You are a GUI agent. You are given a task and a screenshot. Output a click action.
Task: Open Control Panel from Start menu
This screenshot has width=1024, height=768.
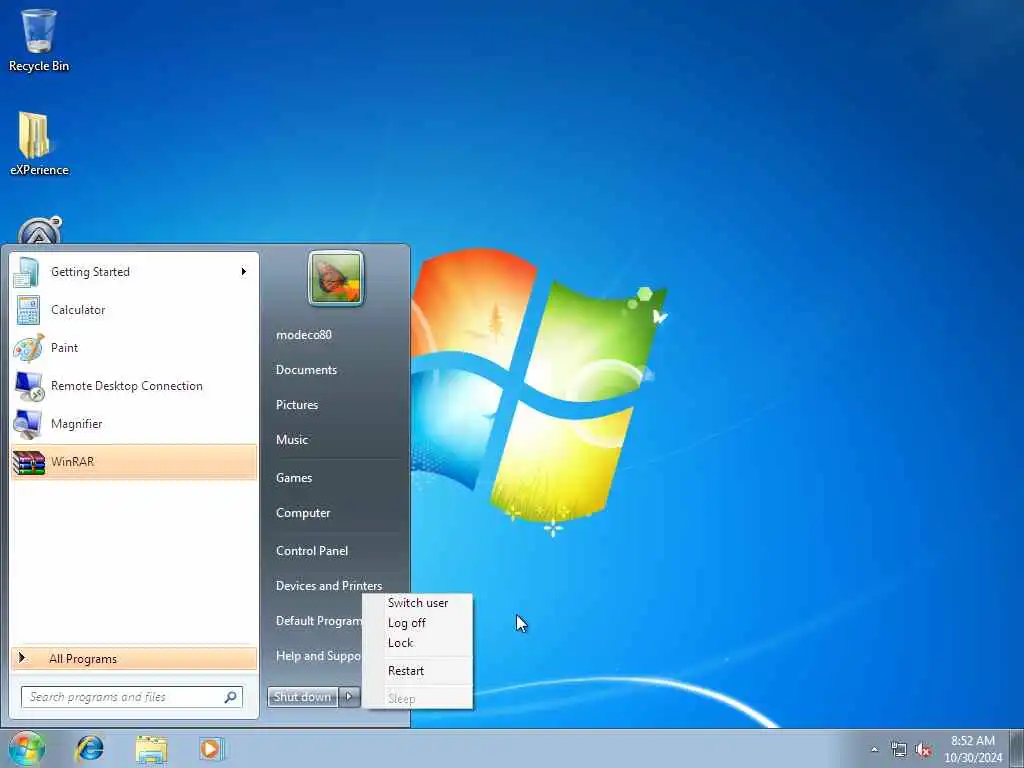[x=312, y=551]
